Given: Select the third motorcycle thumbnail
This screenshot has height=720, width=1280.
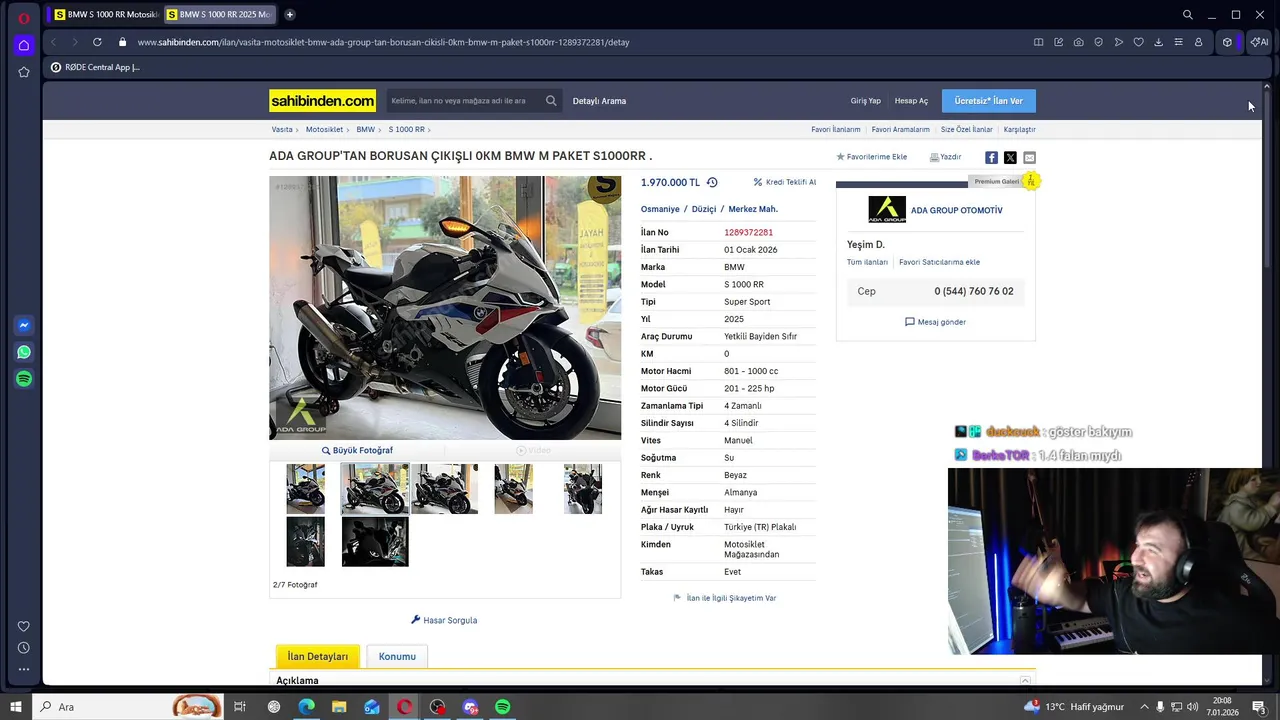Looking at the screenshot, I should tap(444, 489).
